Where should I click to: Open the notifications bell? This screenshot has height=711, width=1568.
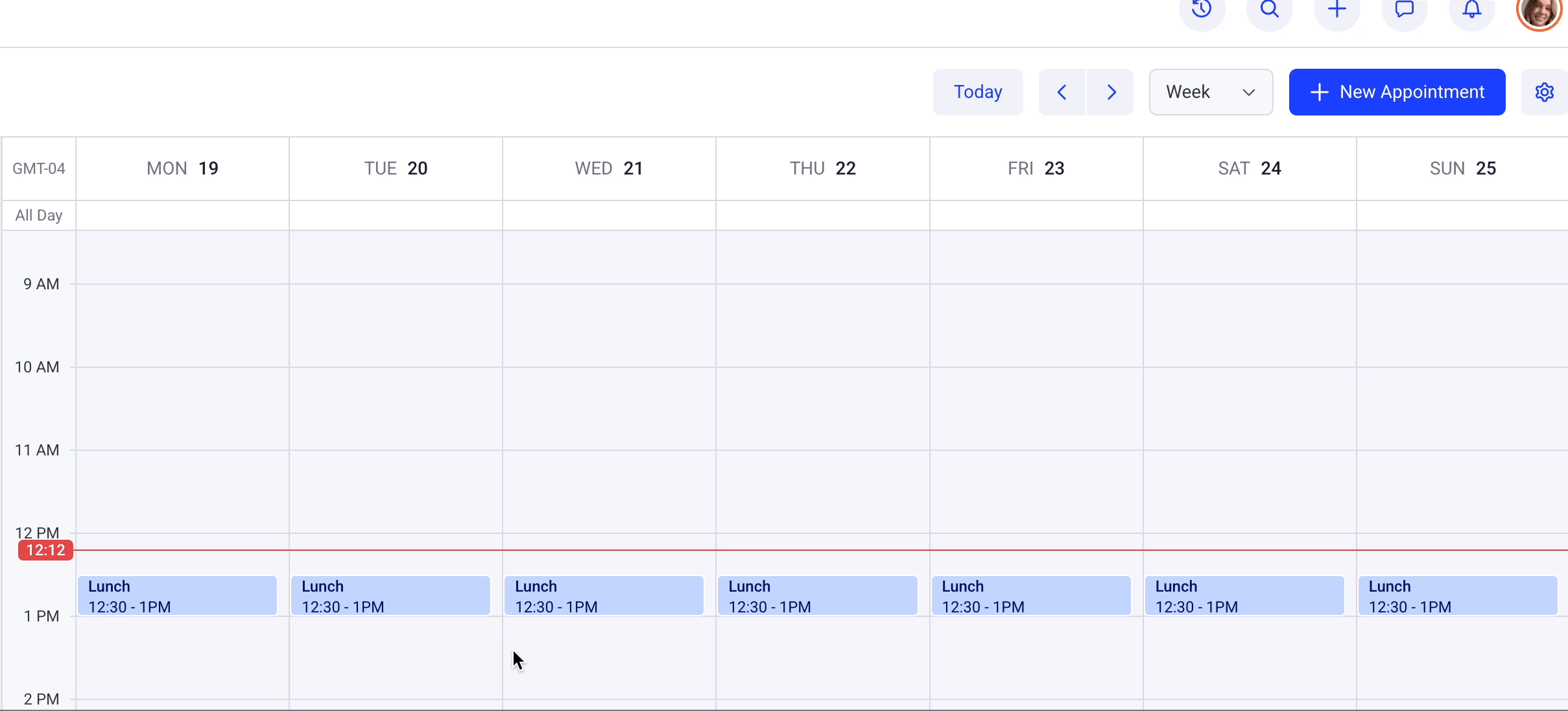(1472, 11)
